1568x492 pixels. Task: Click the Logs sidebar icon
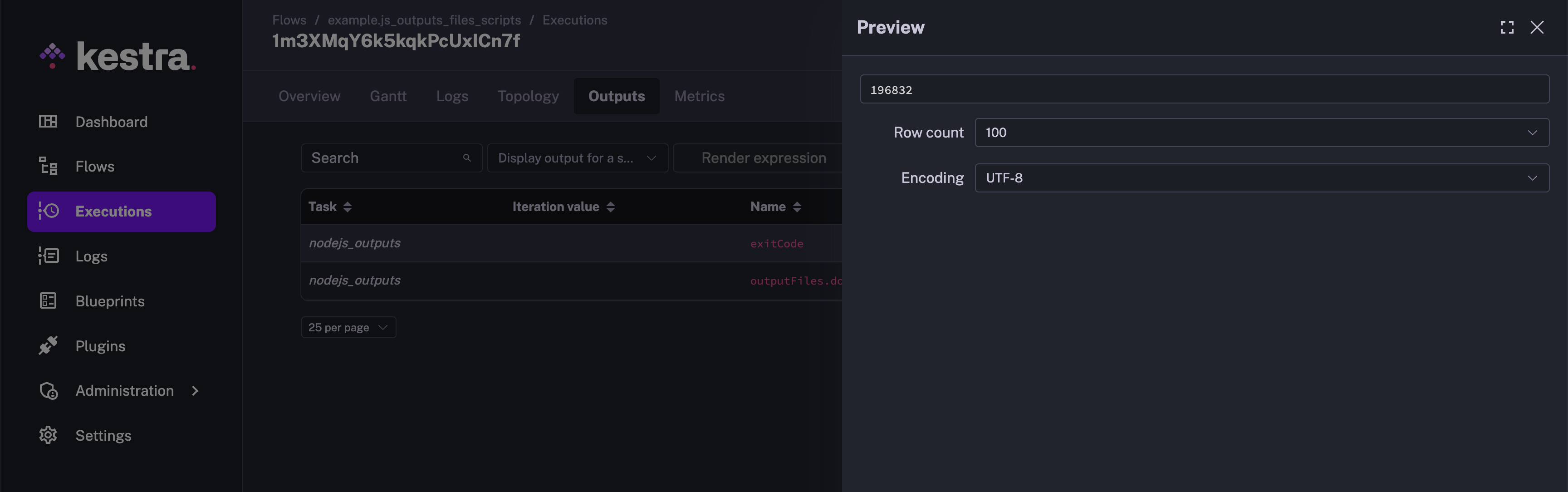pos(48,256)
